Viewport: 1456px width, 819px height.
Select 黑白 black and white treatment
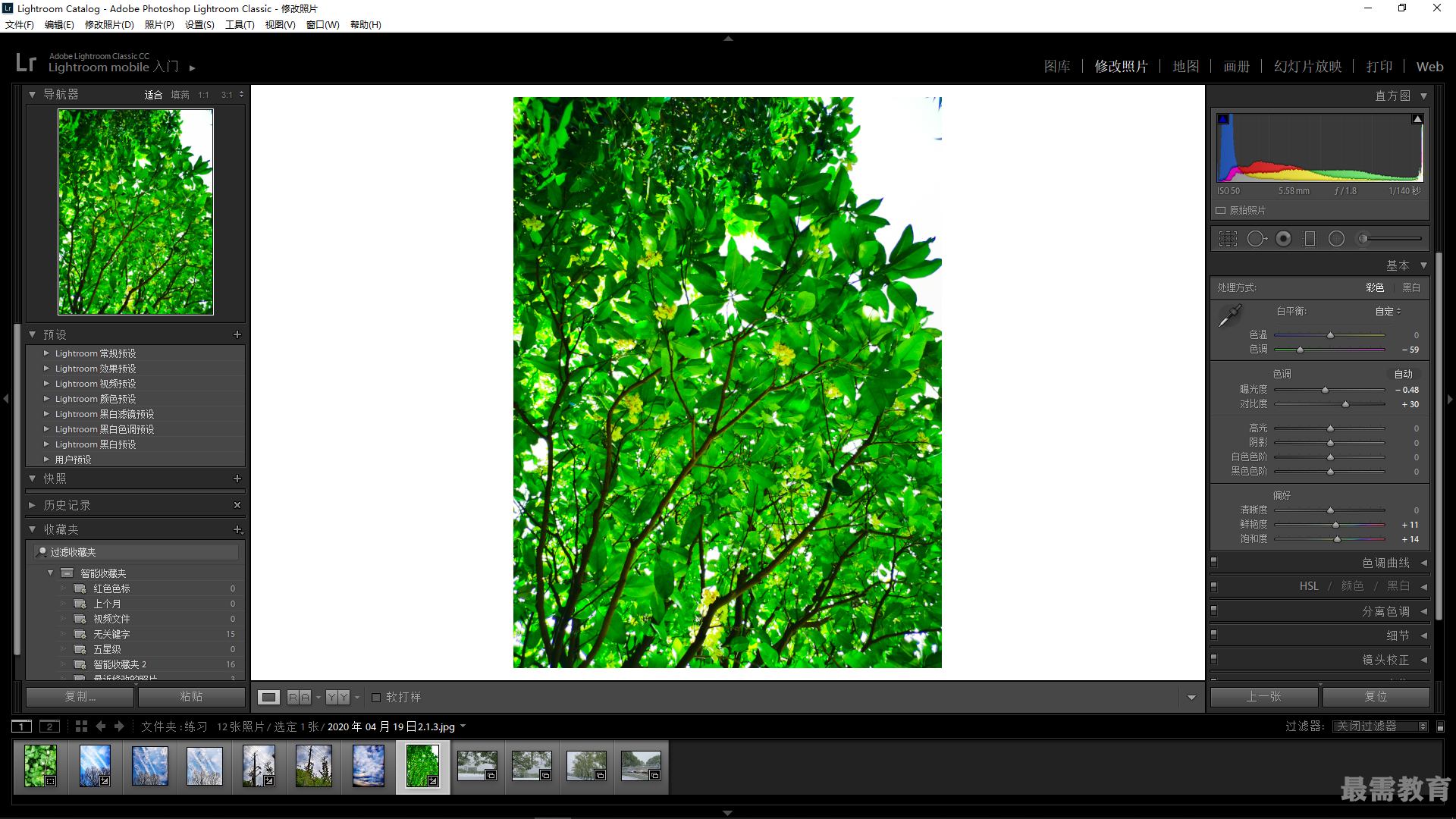pyautogui.click(x=1411, y=287)
